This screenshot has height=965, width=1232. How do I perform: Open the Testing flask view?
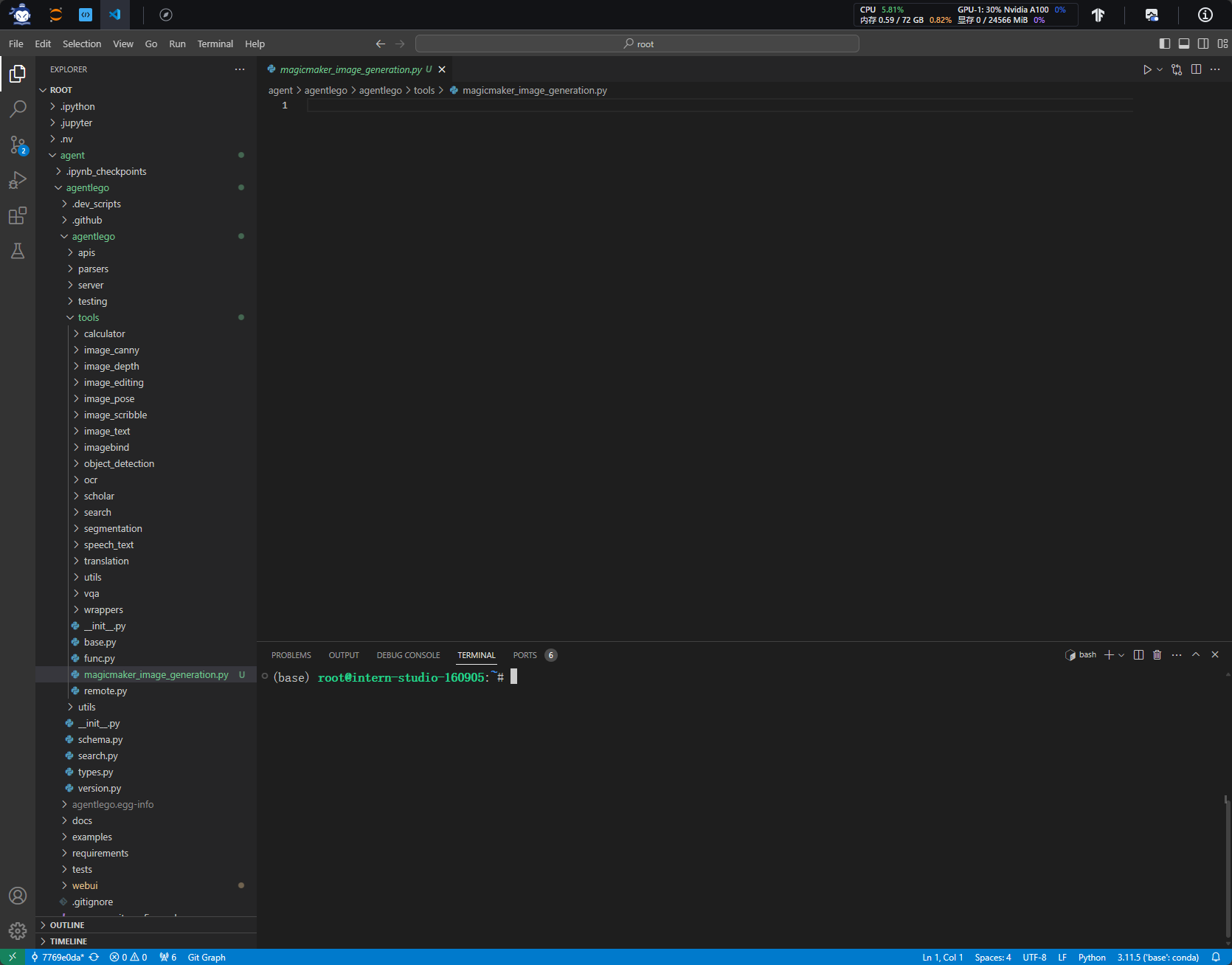tap(18, 251)
